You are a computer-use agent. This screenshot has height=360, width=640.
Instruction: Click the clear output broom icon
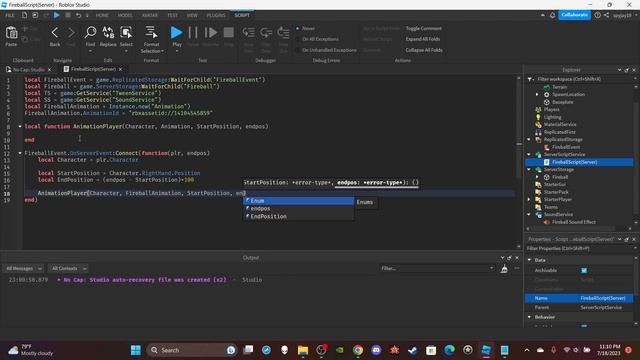pyautogui.click(x=504, y=269)
